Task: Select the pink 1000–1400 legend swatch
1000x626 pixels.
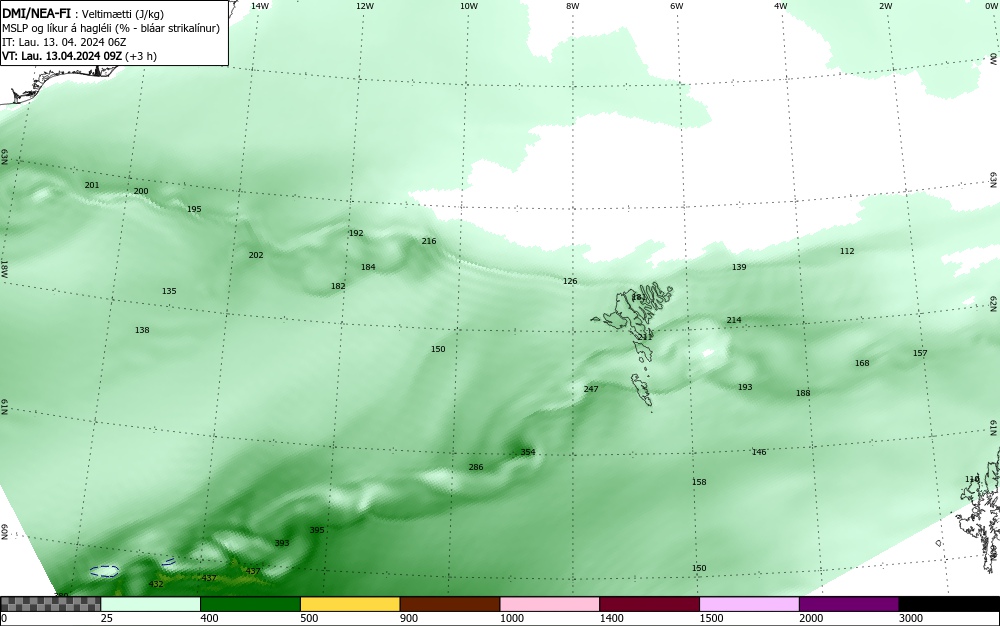Action: coord(550,604)
